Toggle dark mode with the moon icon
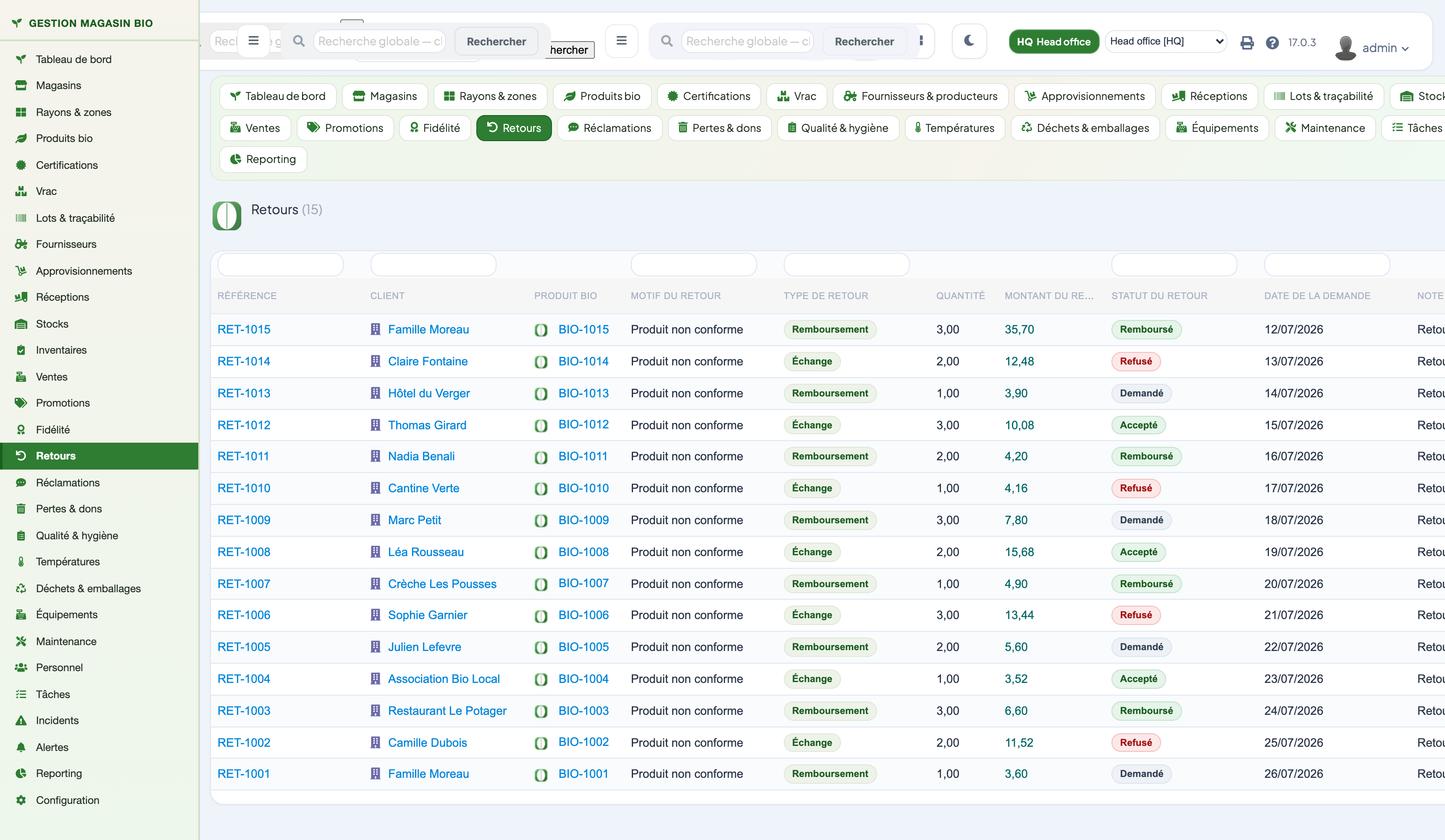This screenshot has height=840, width=1445. click(969, 41)
